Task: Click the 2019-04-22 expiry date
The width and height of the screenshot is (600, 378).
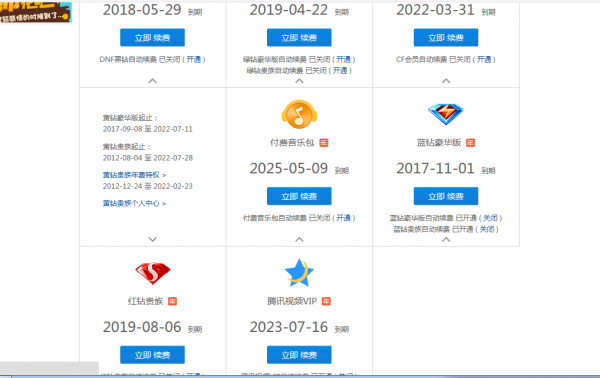Action: coord(289,10)
